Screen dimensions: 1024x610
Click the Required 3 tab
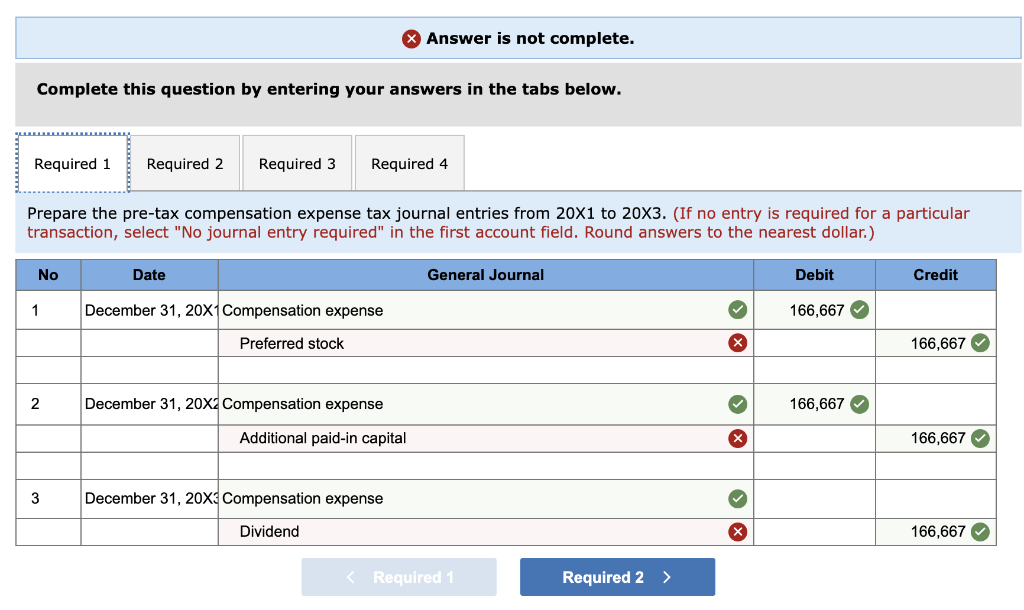(297, 162)
